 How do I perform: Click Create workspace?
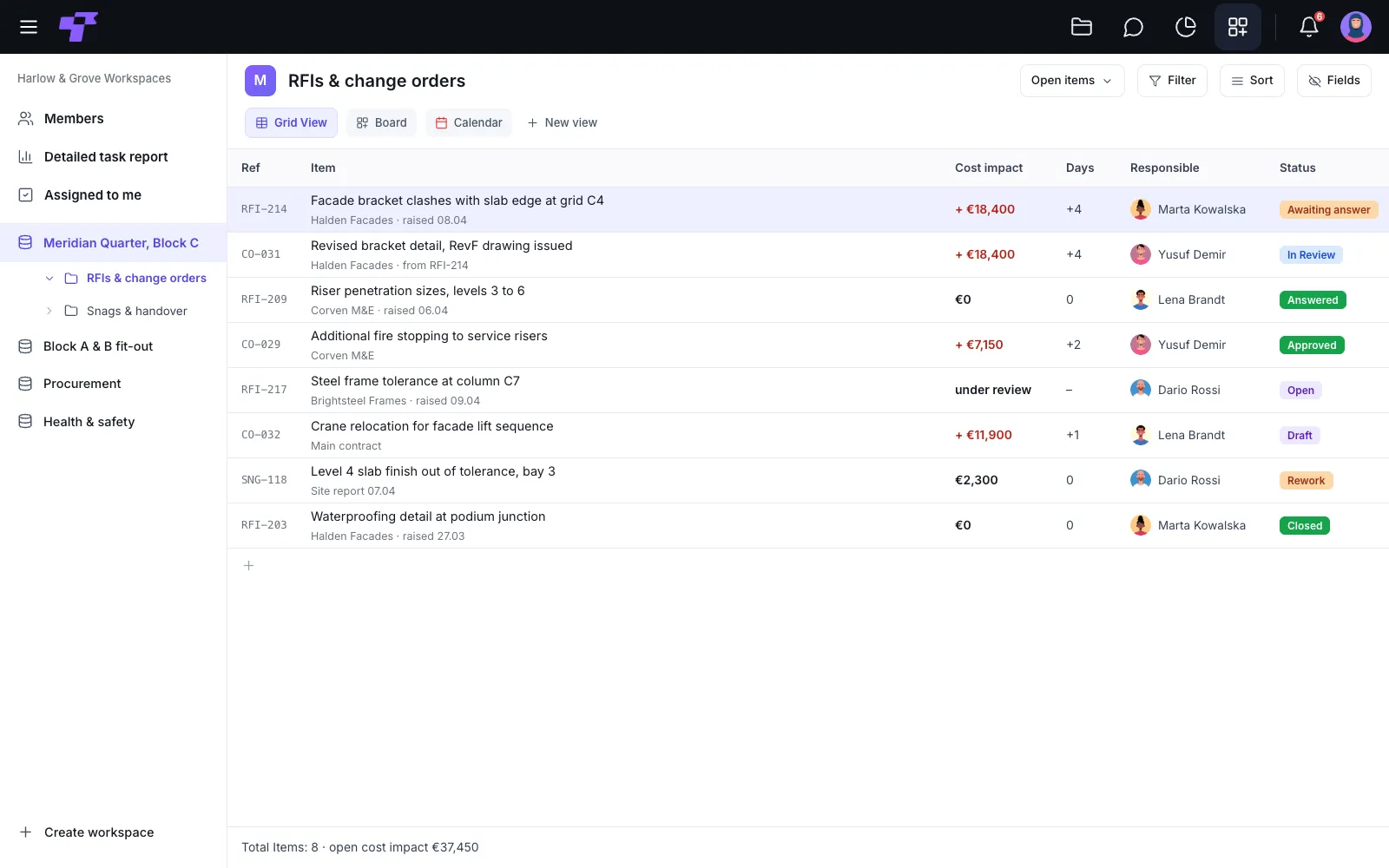(87, 832)
